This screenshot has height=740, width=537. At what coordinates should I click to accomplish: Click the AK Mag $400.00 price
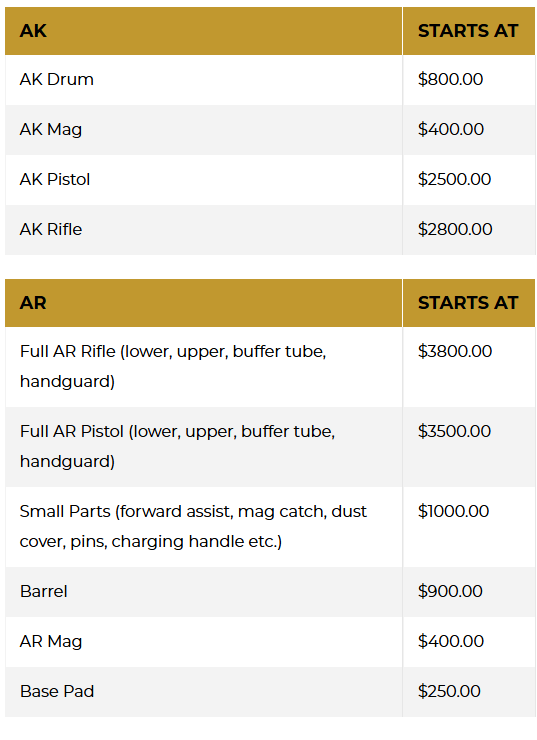(451, 129)
